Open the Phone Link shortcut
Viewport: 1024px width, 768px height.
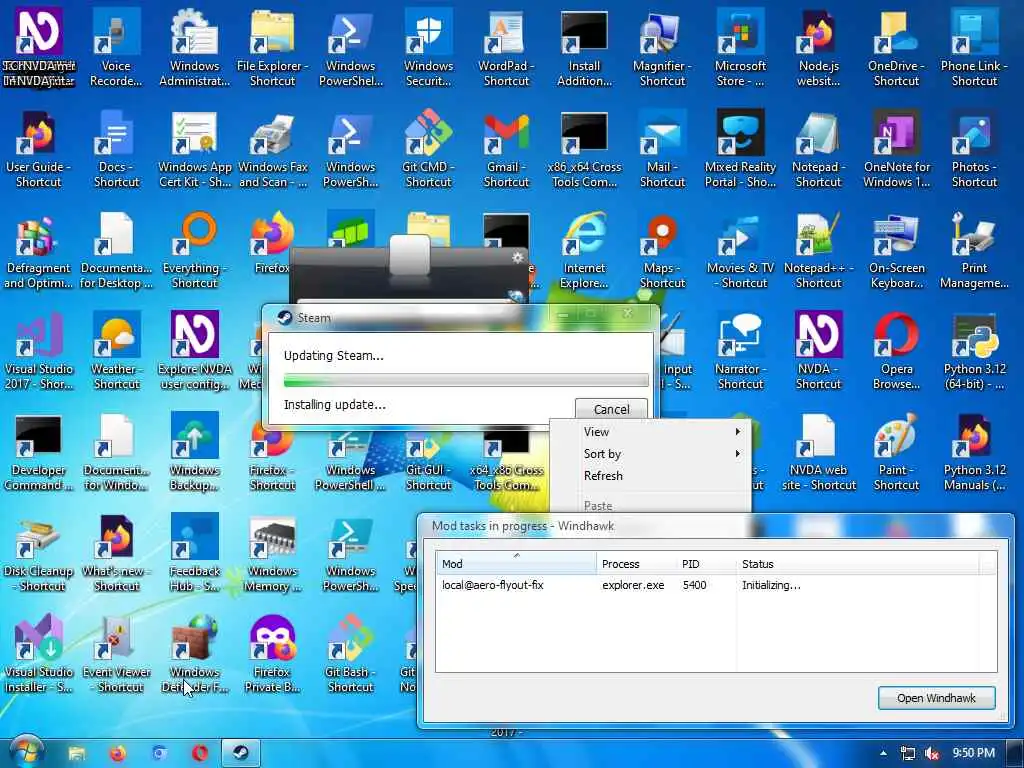click(x=974, y=47)
